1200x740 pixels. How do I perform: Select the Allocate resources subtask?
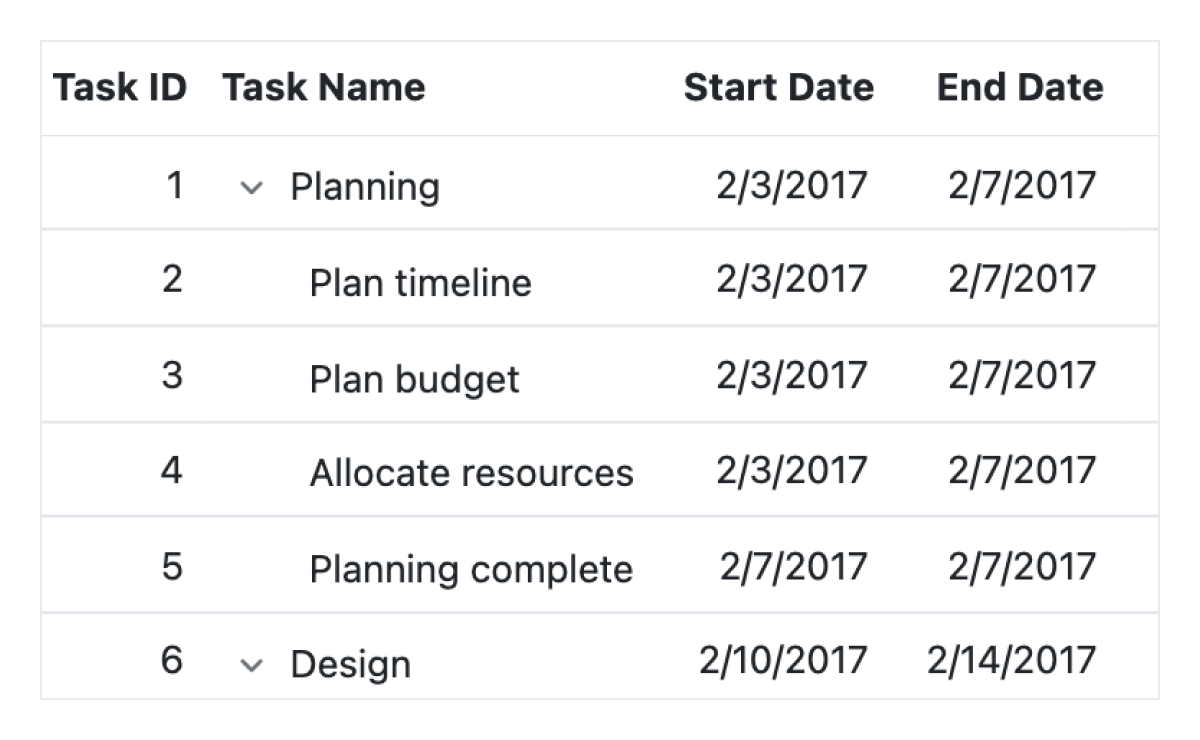coord(470,472)
